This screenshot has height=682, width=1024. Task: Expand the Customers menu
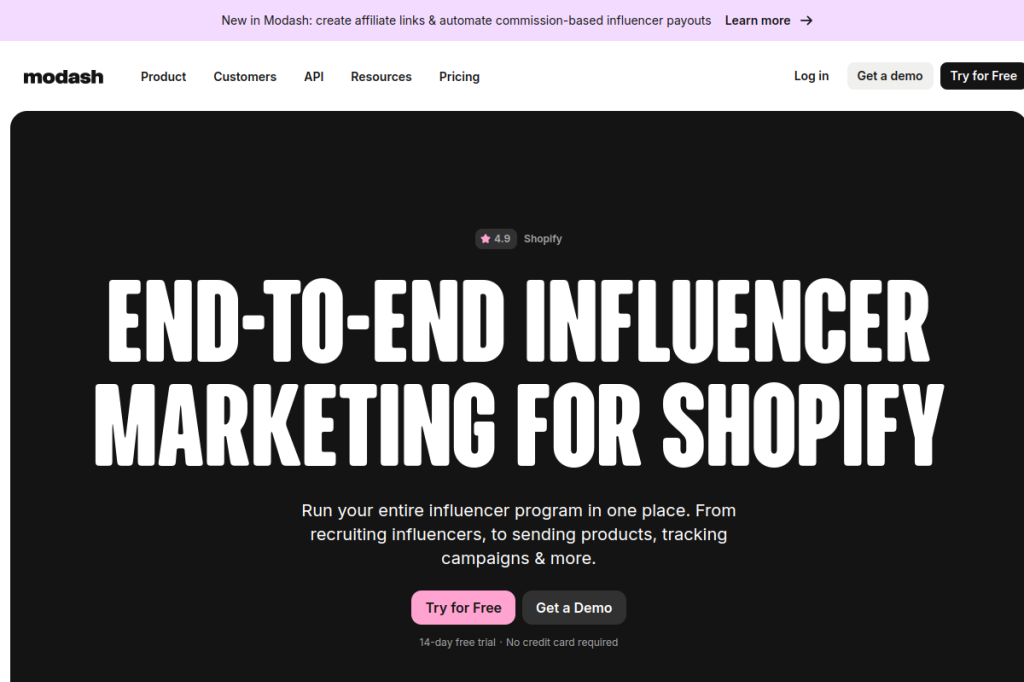click(245, 76)
